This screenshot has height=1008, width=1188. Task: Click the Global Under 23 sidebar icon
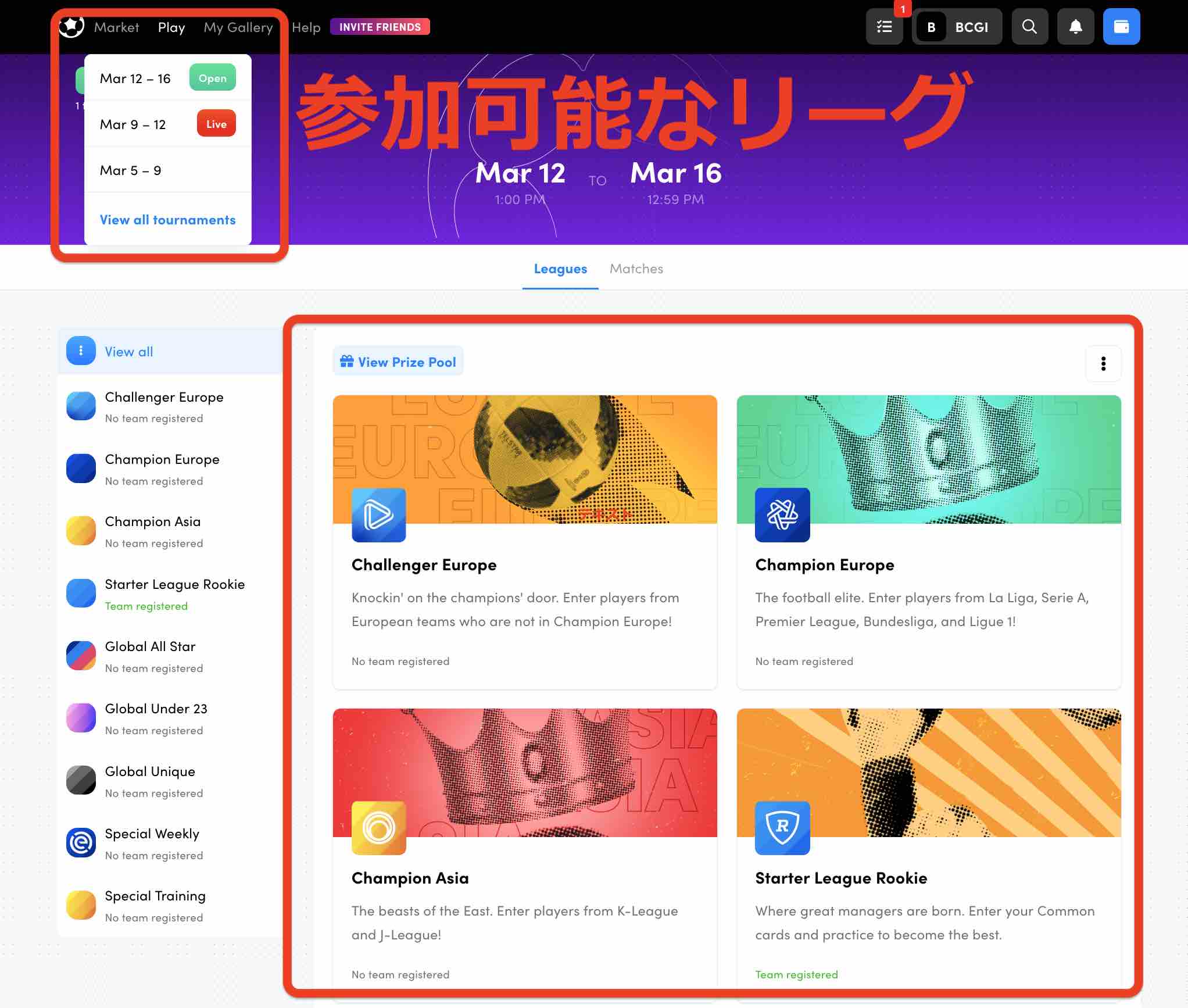pyautogui.click(x=81, y=718)
